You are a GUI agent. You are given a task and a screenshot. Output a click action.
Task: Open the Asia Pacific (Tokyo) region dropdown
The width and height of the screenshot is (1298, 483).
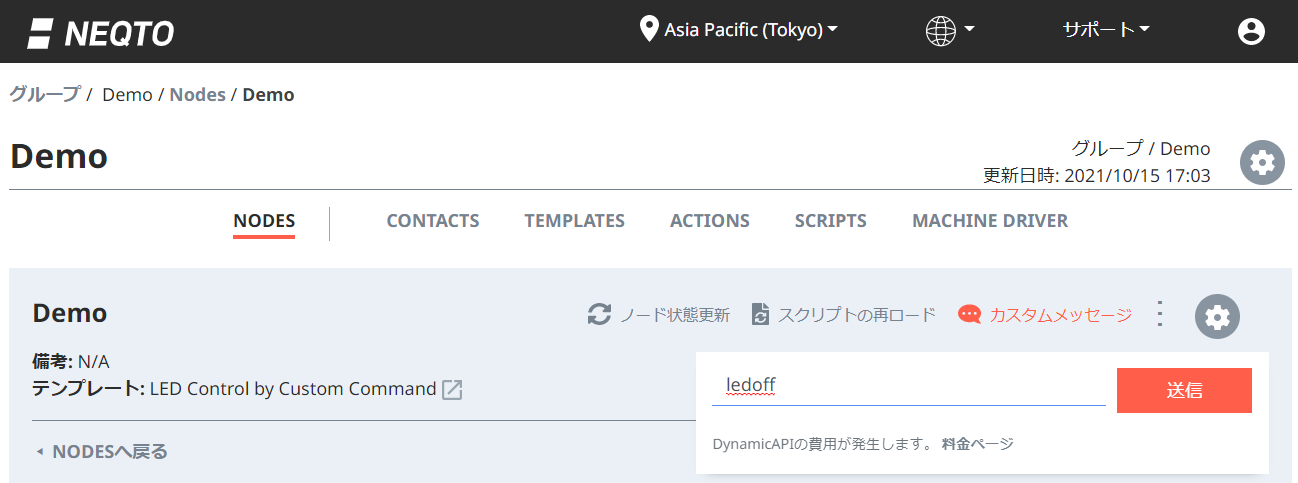tap(739, 30)
